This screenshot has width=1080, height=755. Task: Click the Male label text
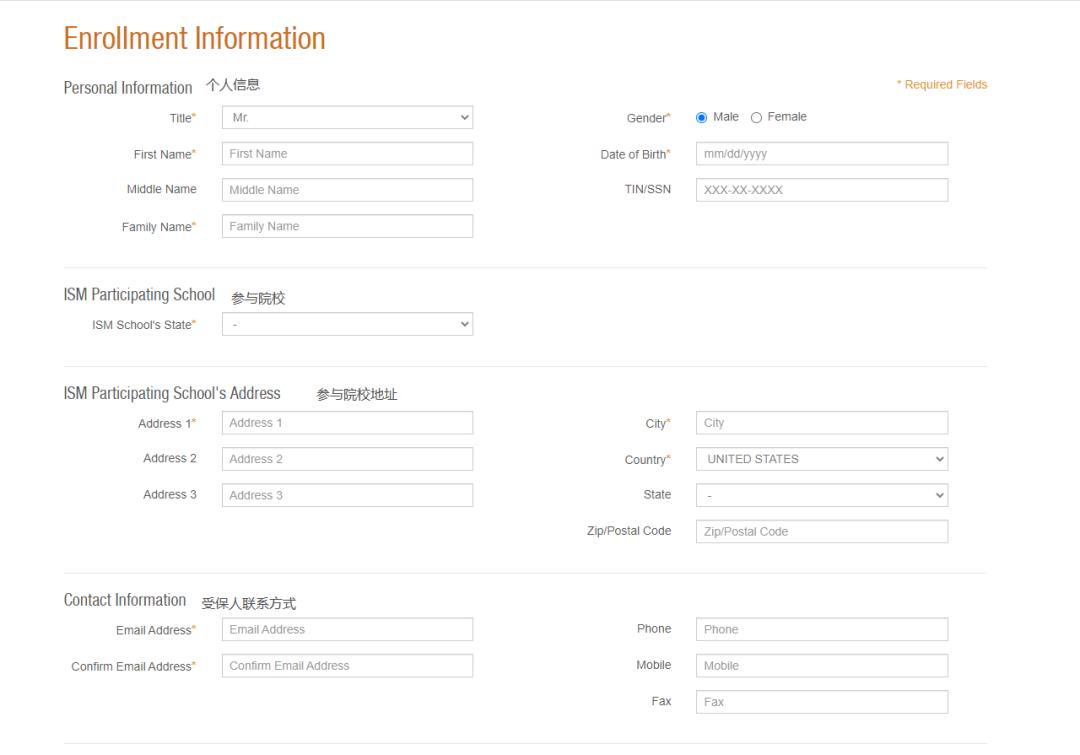click(x=726, y=117)
